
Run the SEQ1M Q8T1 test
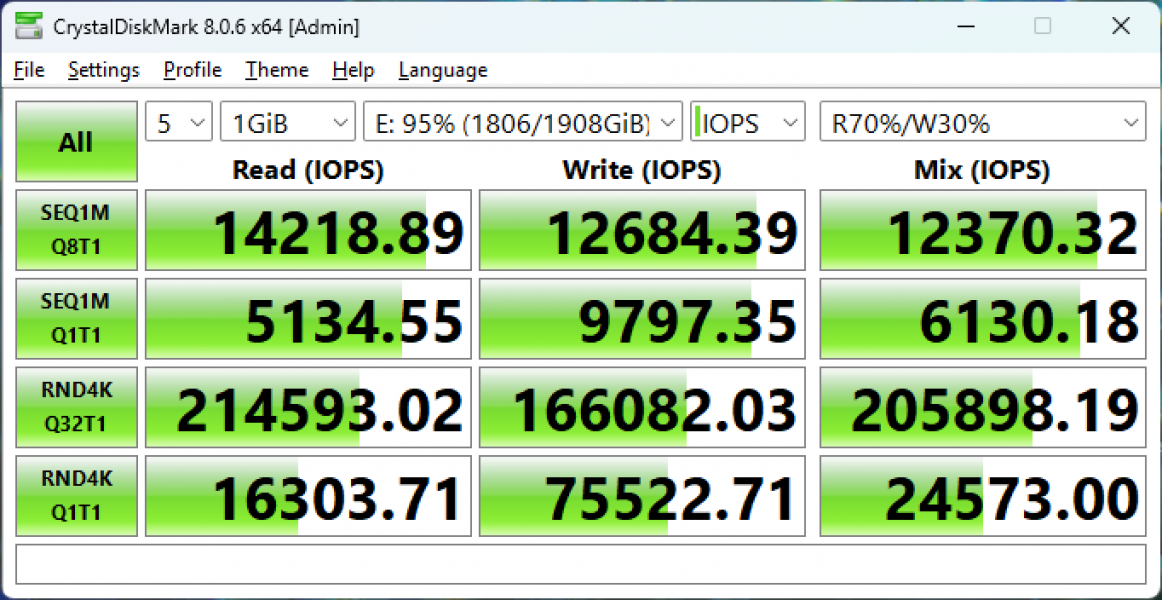[x=76, y=230]
